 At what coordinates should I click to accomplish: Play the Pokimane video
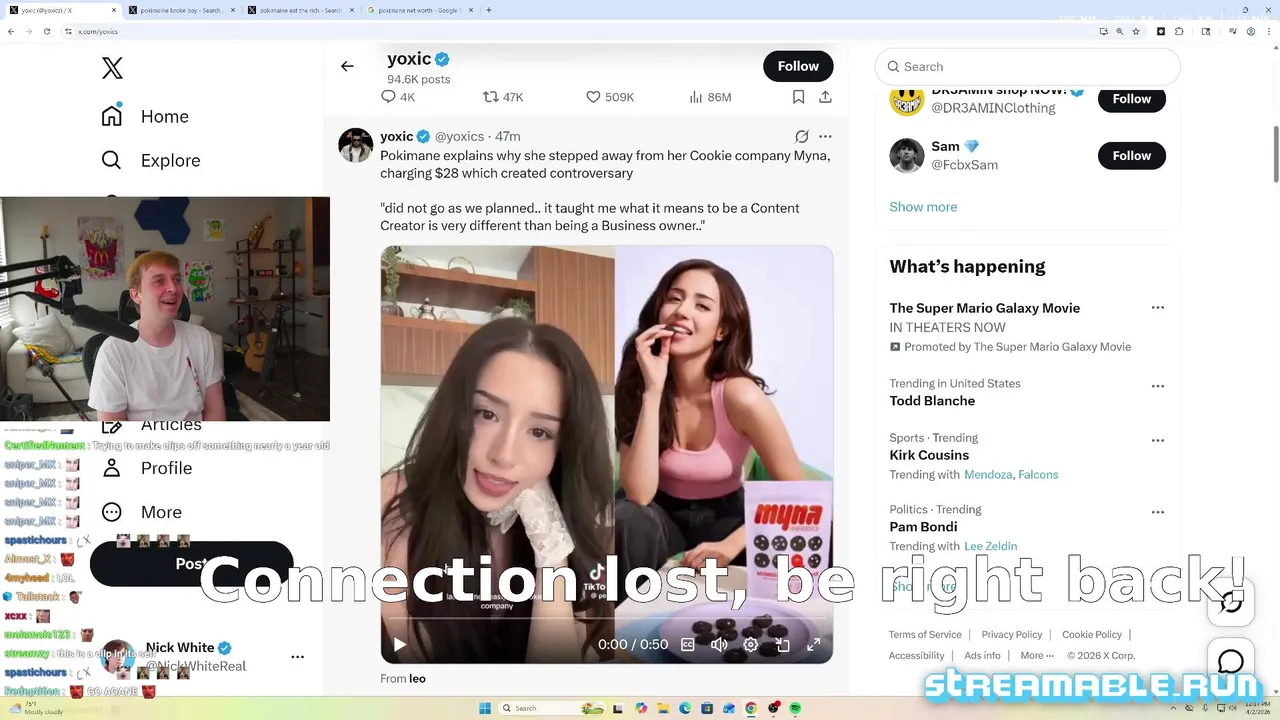pos(399,645)
